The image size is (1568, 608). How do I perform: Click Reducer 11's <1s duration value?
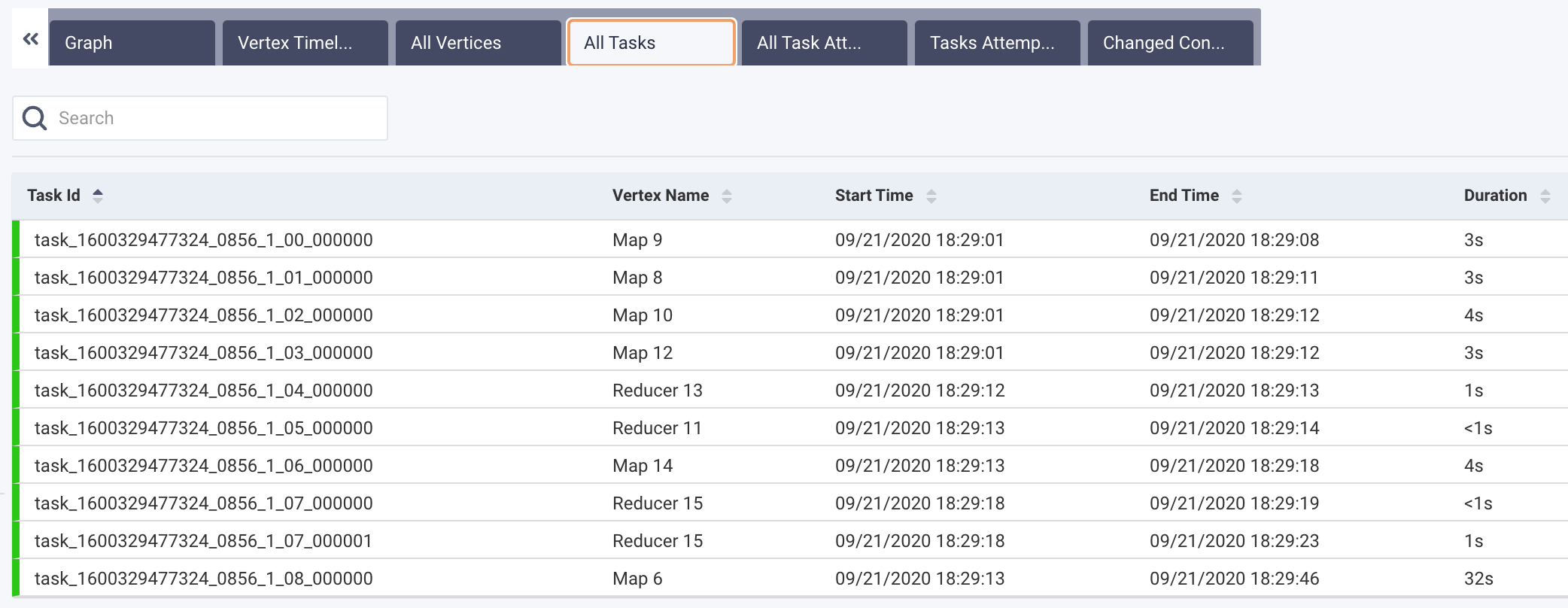click(1478, 428)
